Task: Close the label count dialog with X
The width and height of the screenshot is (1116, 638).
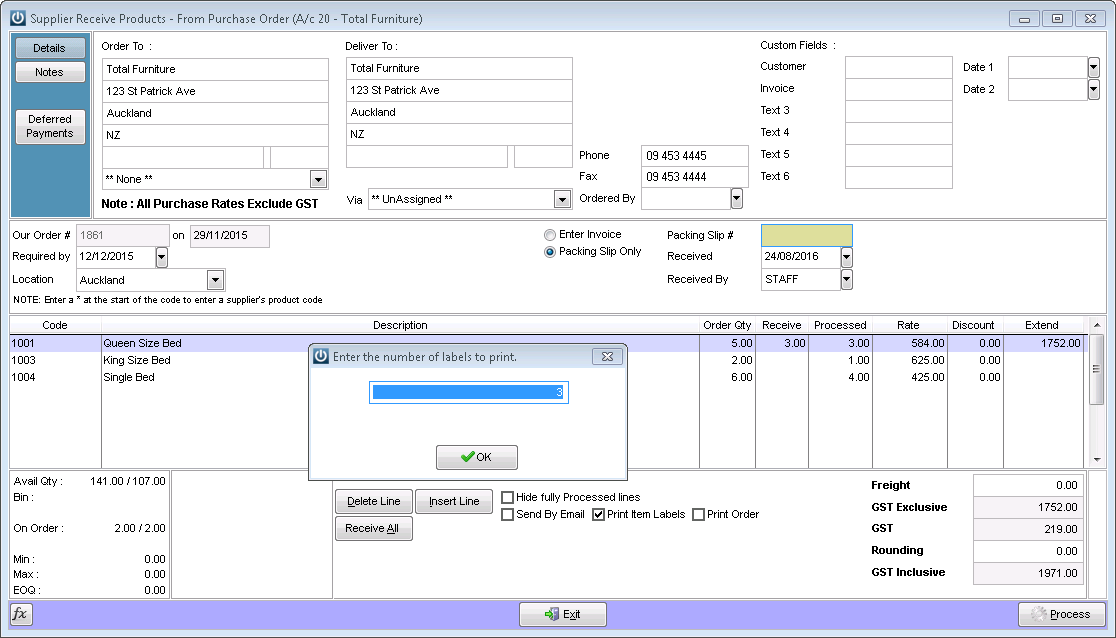Action: pyautogui.click(x=607, y=356)
